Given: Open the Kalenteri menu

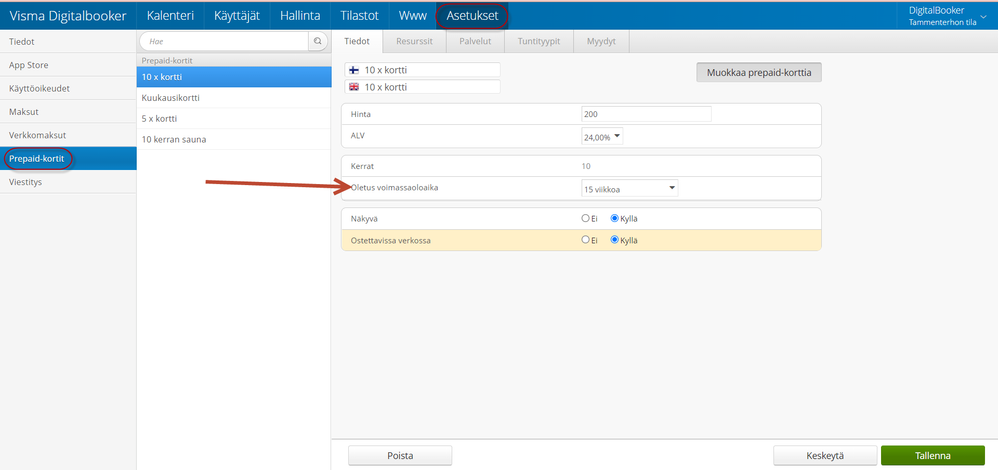Looking at the screenshot, I should point(170,15).
